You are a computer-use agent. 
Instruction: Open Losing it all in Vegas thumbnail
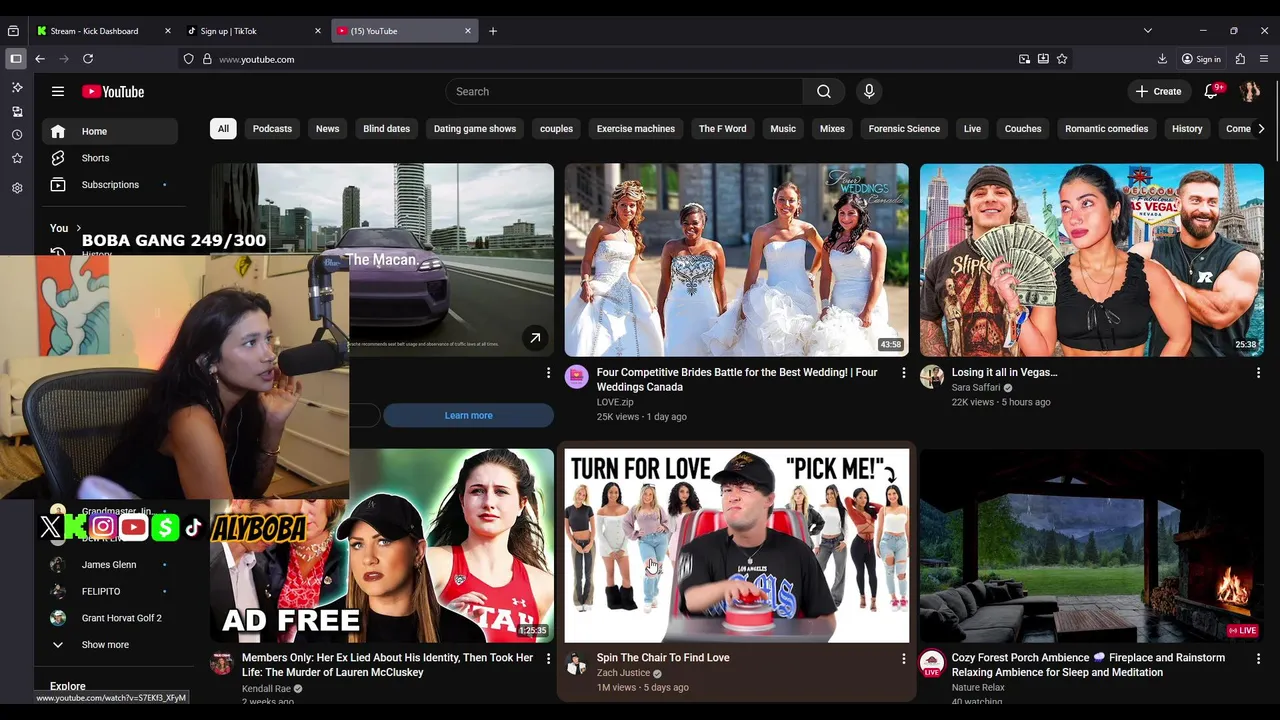coord(1092,260)
